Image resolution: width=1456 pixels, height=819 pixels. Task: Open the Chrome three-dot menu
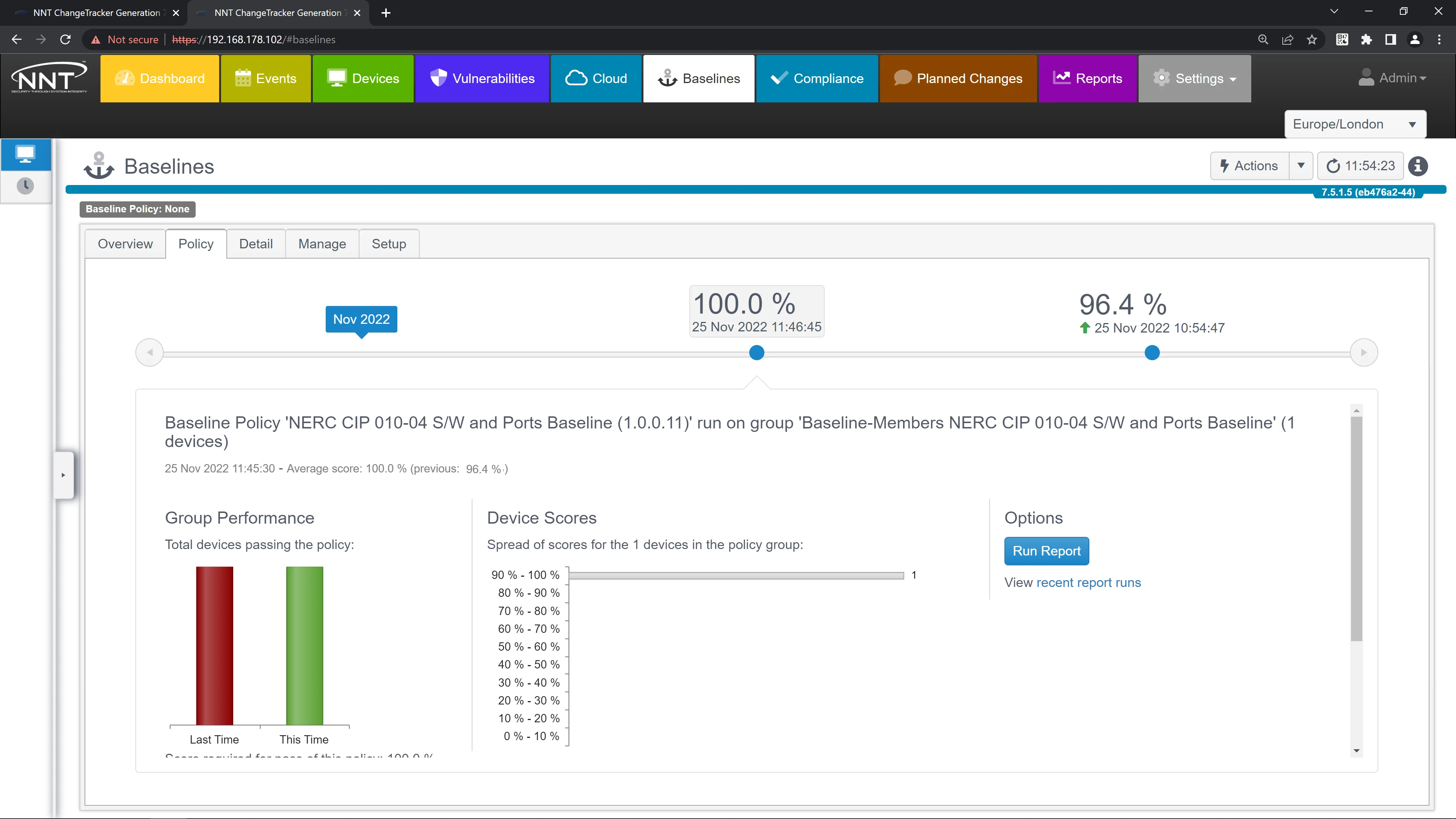click(x=1439, y=39)
